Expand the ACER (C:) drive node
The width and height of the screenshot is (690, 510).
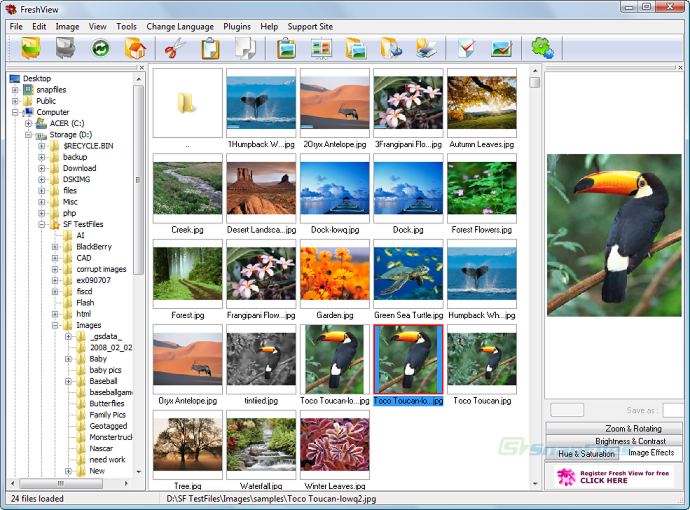[x=29, y=123]
